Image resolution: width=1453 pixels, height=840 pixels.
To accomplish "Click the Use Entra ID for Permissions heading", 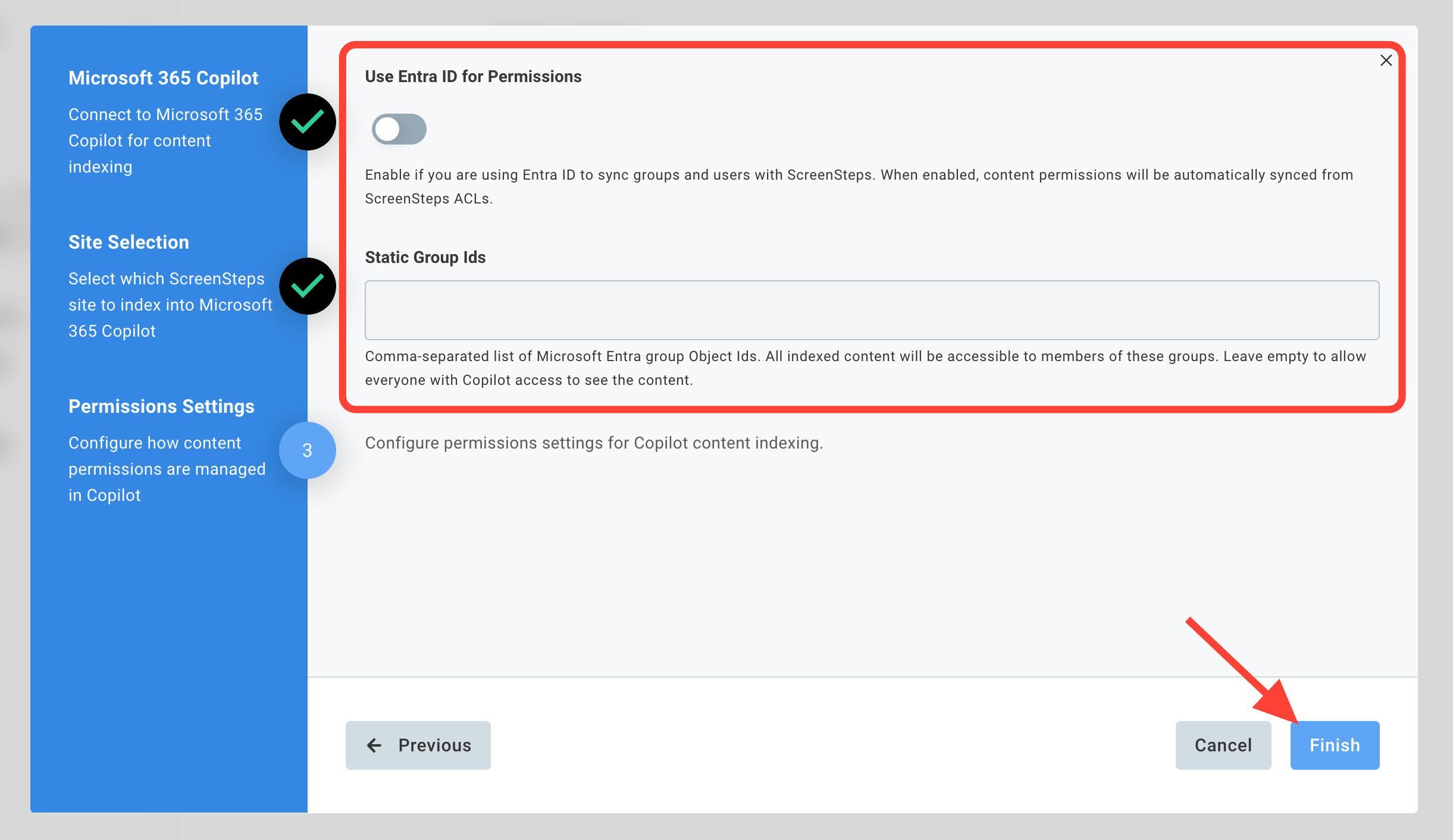I will (473, 77).
